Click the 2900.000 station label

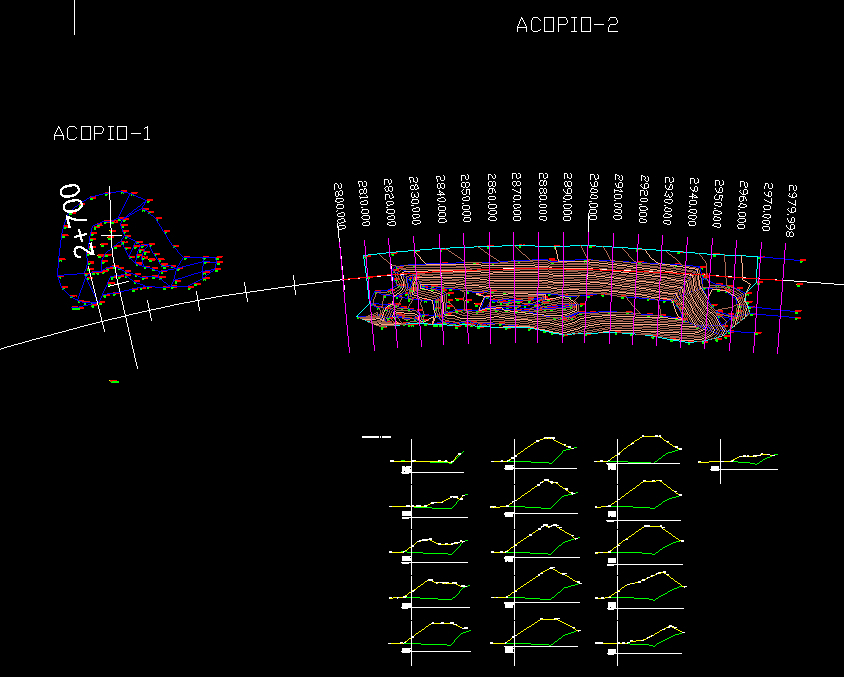[594, 206]
